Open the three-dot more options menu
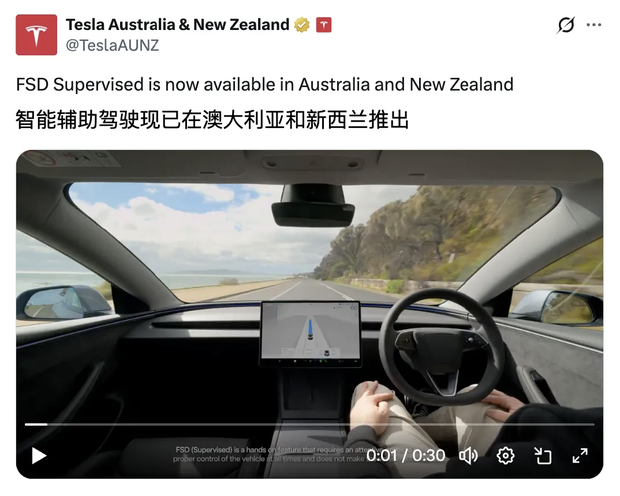Viewport: 620px width, 496px height. [594, 25]
